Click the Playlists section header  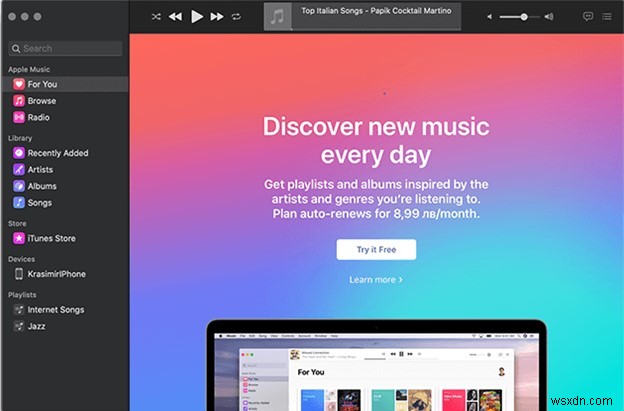[22, 295]
